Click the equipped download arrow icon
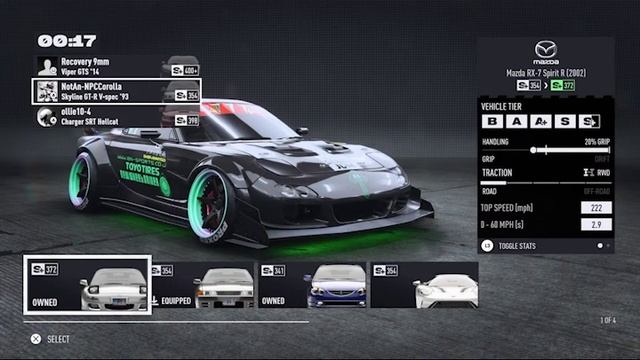This screenshot has width=640, height=360. coord(155,301)
